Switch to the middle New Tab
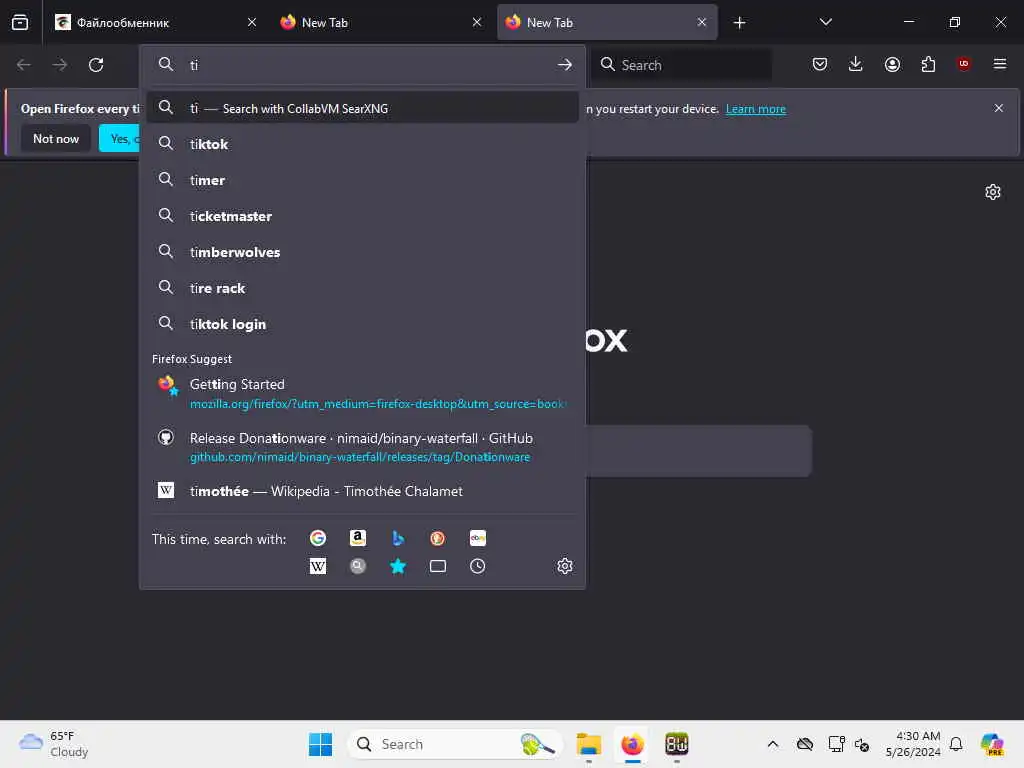 [382, 22]
